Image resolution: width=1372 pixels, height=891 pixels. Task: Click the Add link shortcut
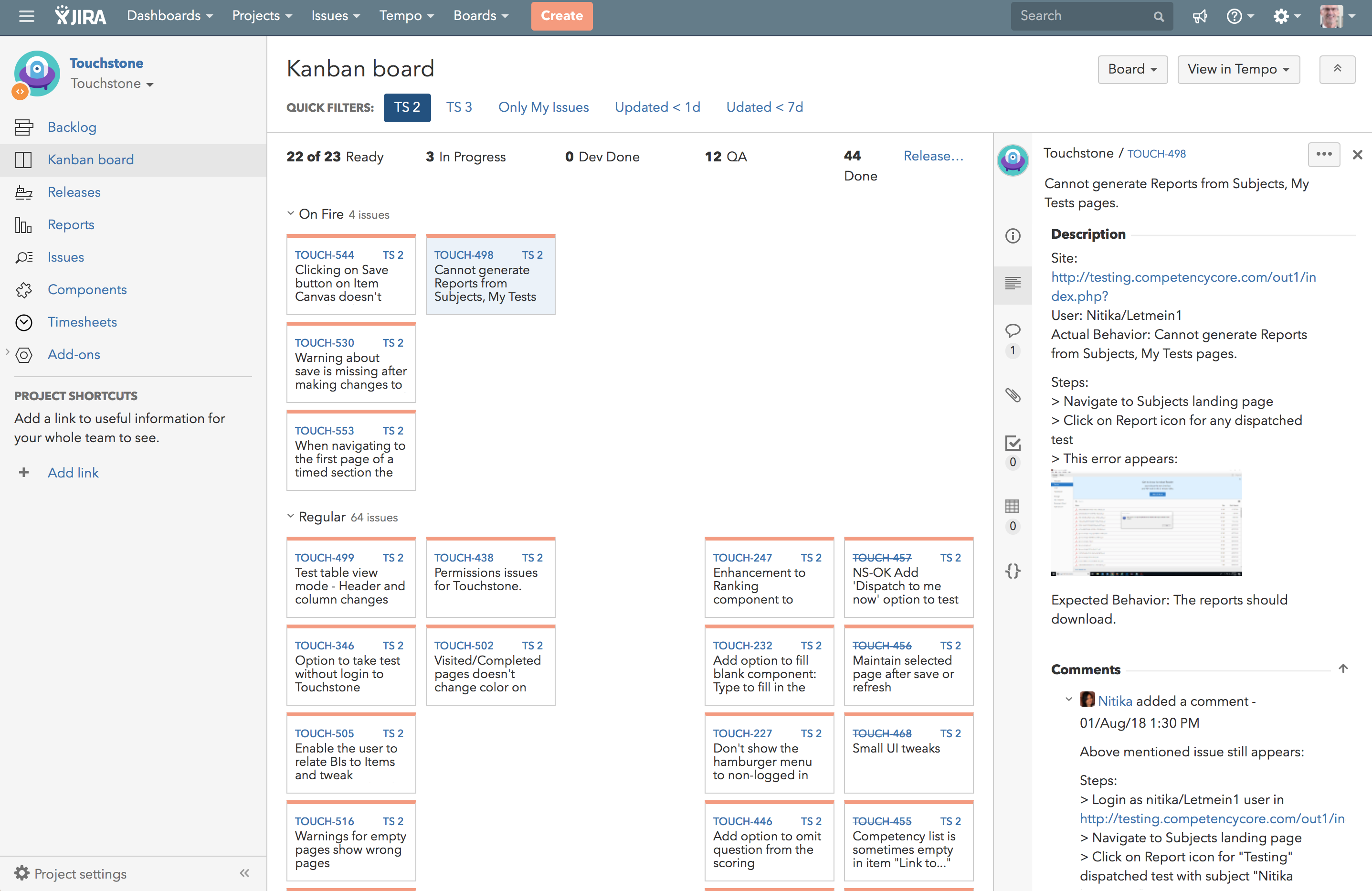coord(73,472)
